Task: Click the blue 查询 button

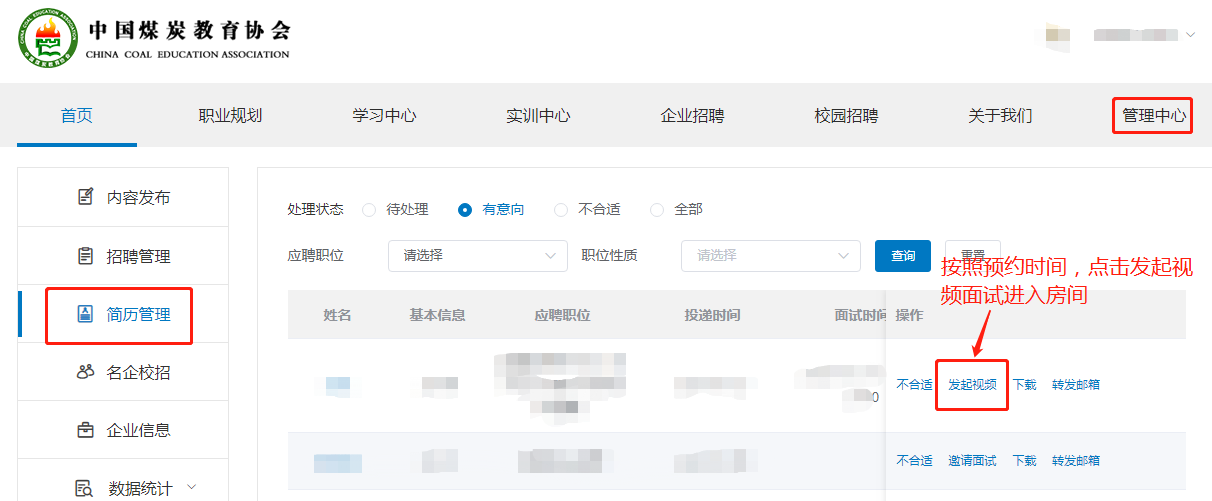Action: point(903,256)
